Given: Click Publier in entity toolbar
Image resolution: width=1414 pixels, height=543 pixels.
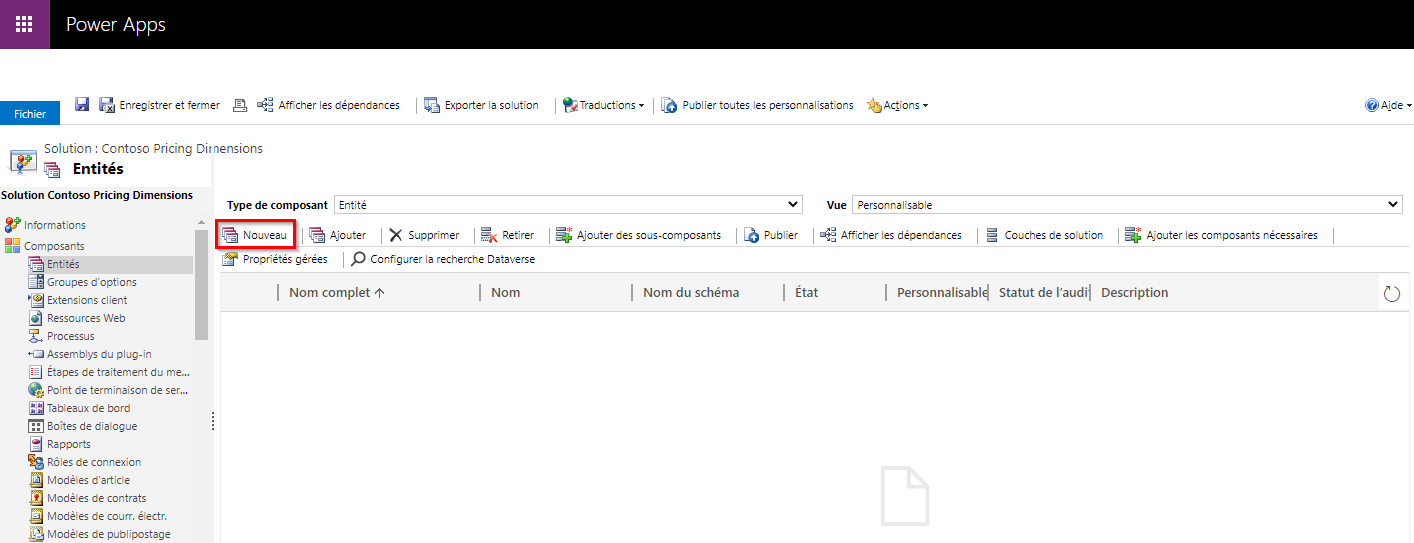Looking at the screenshot, I should 770,235.
